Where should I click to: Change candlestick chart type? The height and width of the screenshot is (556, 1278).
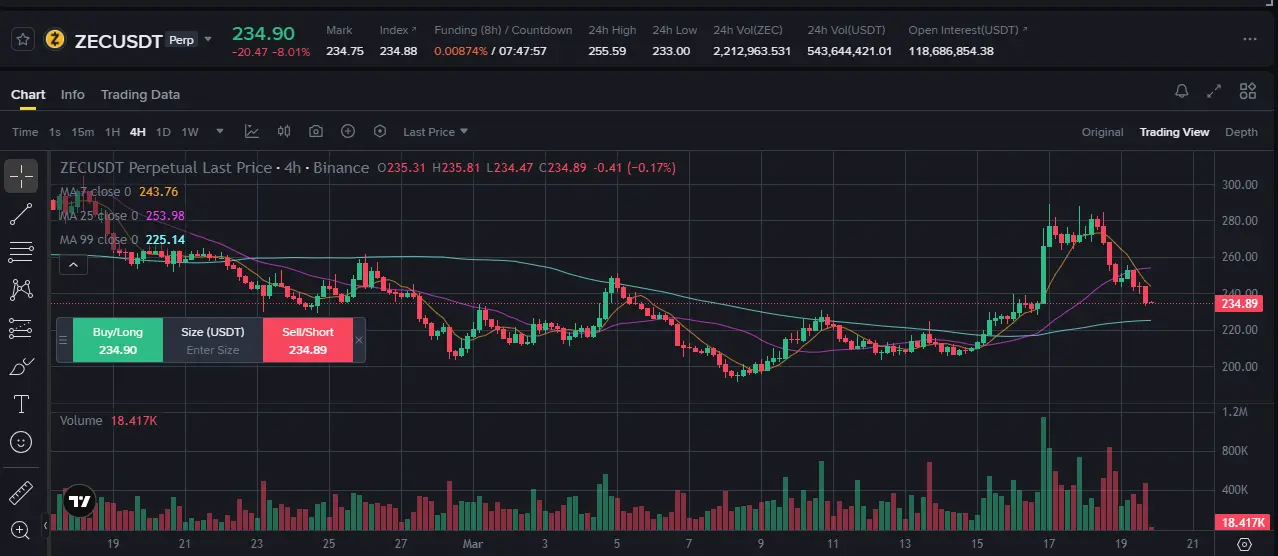coord(284,131)
